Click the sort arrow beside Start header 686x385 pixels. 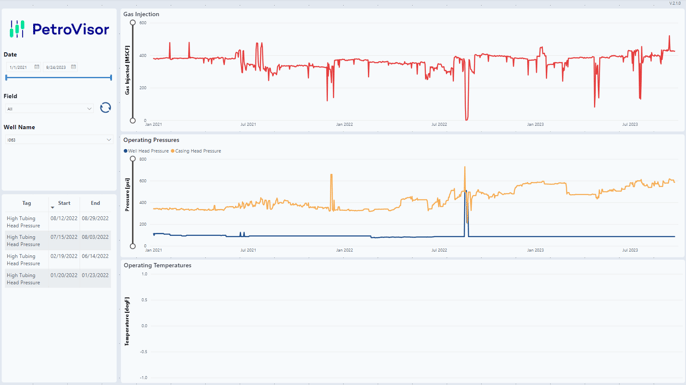[x=52, y=207]
